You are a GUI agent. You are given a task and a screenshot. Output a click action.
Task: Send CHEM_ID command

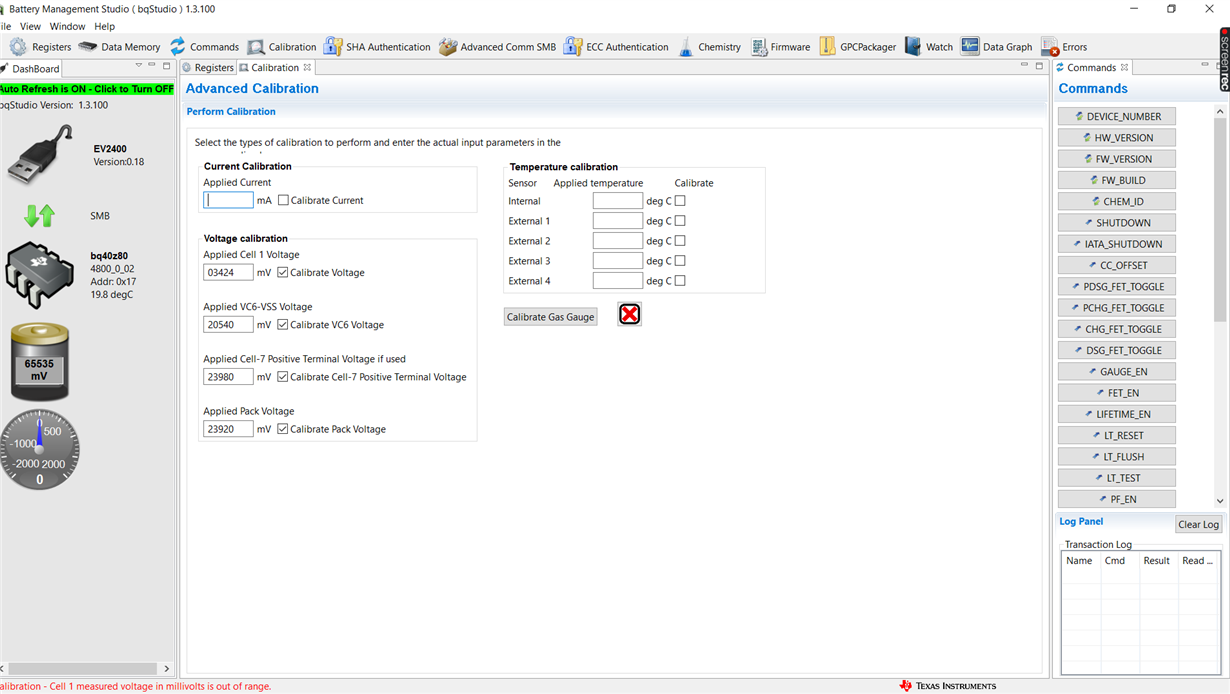pyautogui.click(x=1117, y=202)
